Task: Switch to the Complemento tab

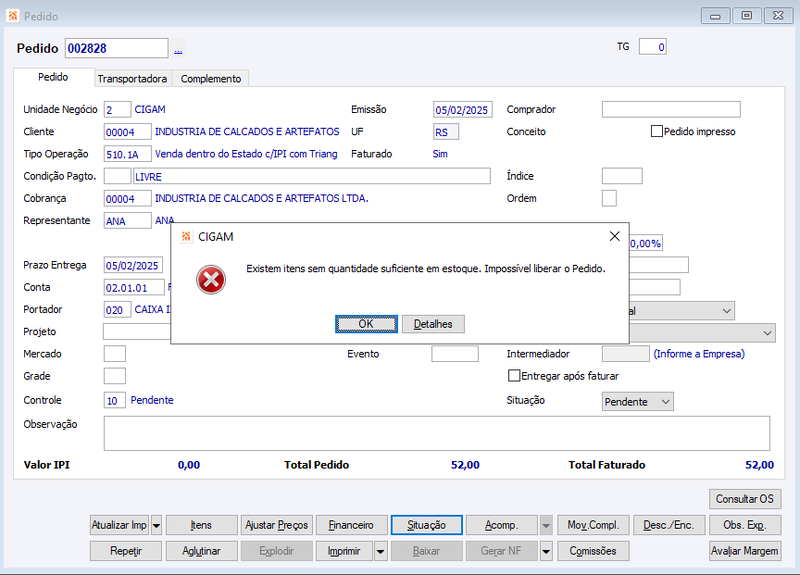Action: [x=211, y=79]
